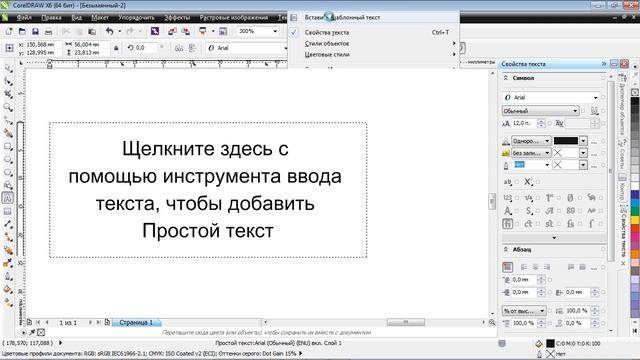Select the Ellipse tool
This screenshot has height=360, width=640.
point(8,159)
